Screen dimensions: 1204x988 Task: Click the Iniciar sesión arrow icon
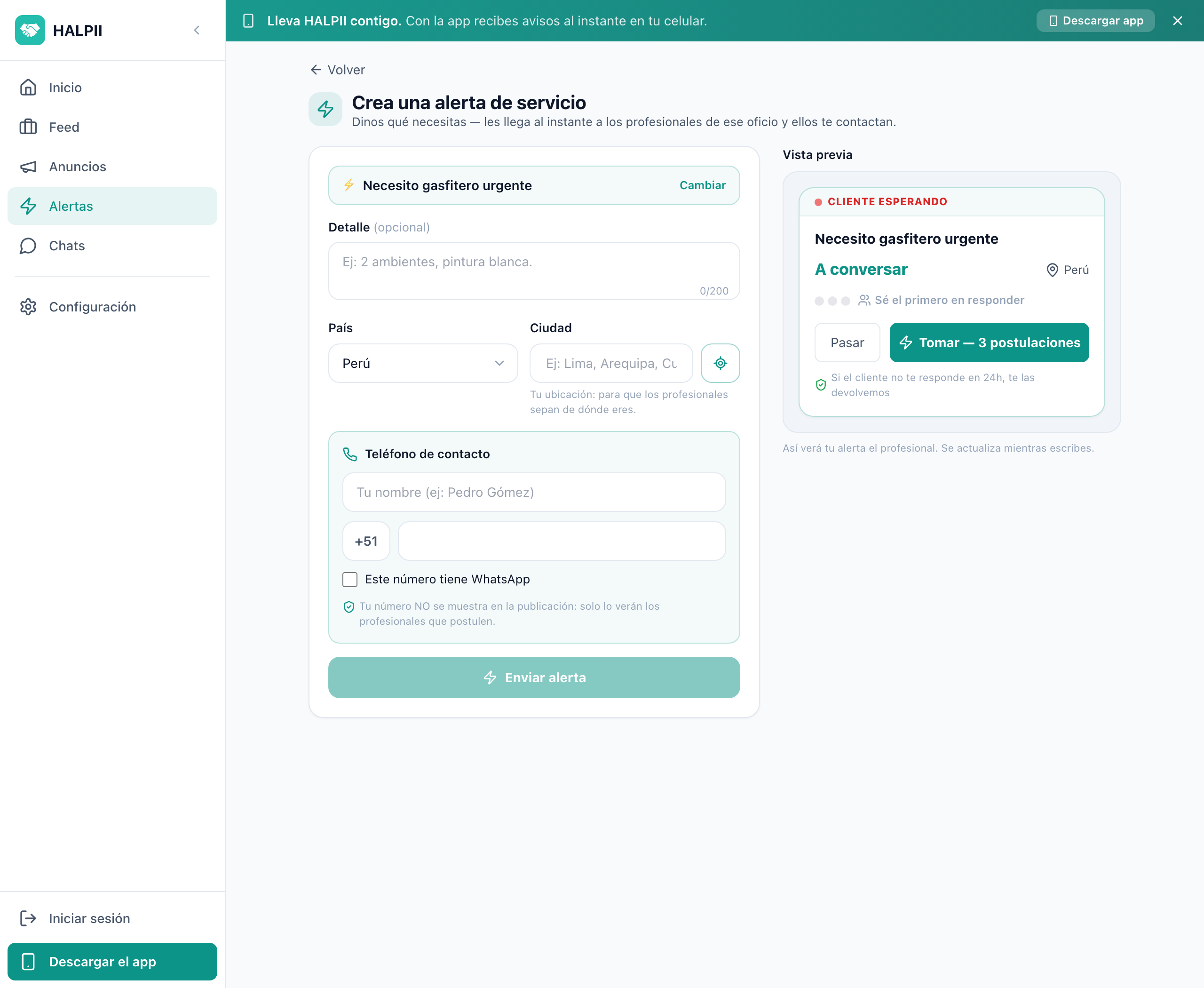coord(28,918)
